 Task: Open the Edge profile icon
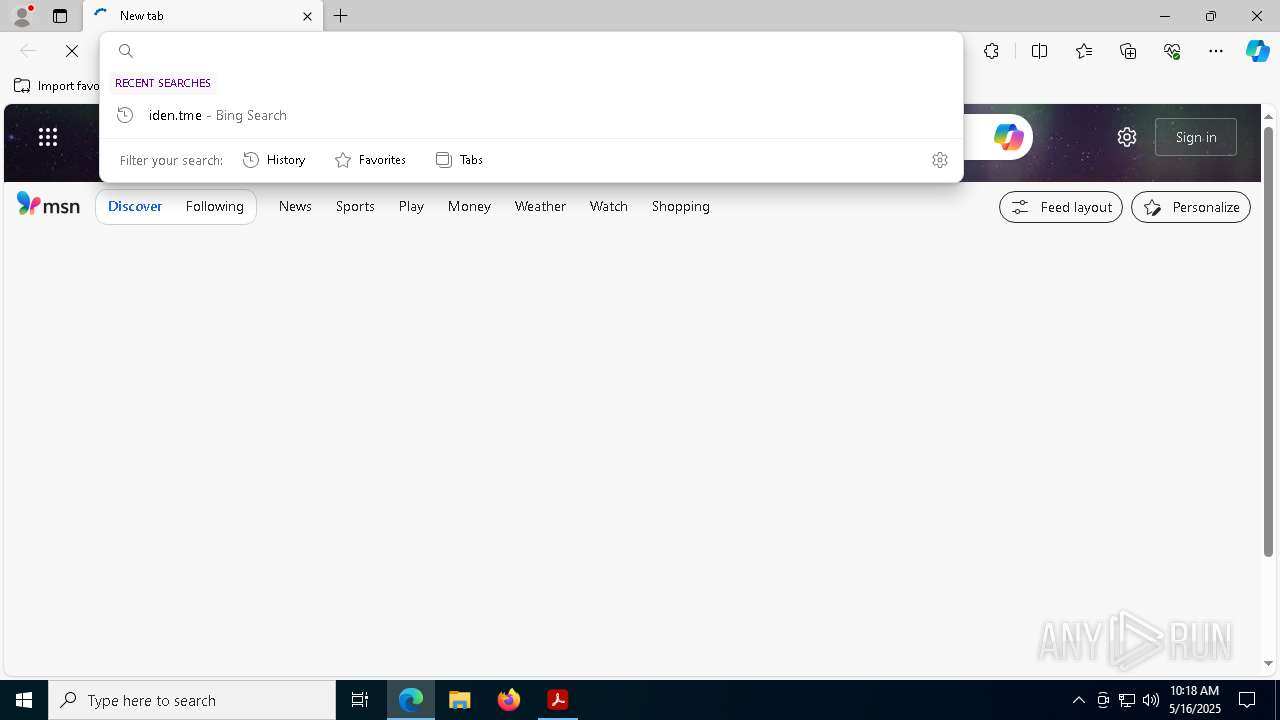coord(22,16)
